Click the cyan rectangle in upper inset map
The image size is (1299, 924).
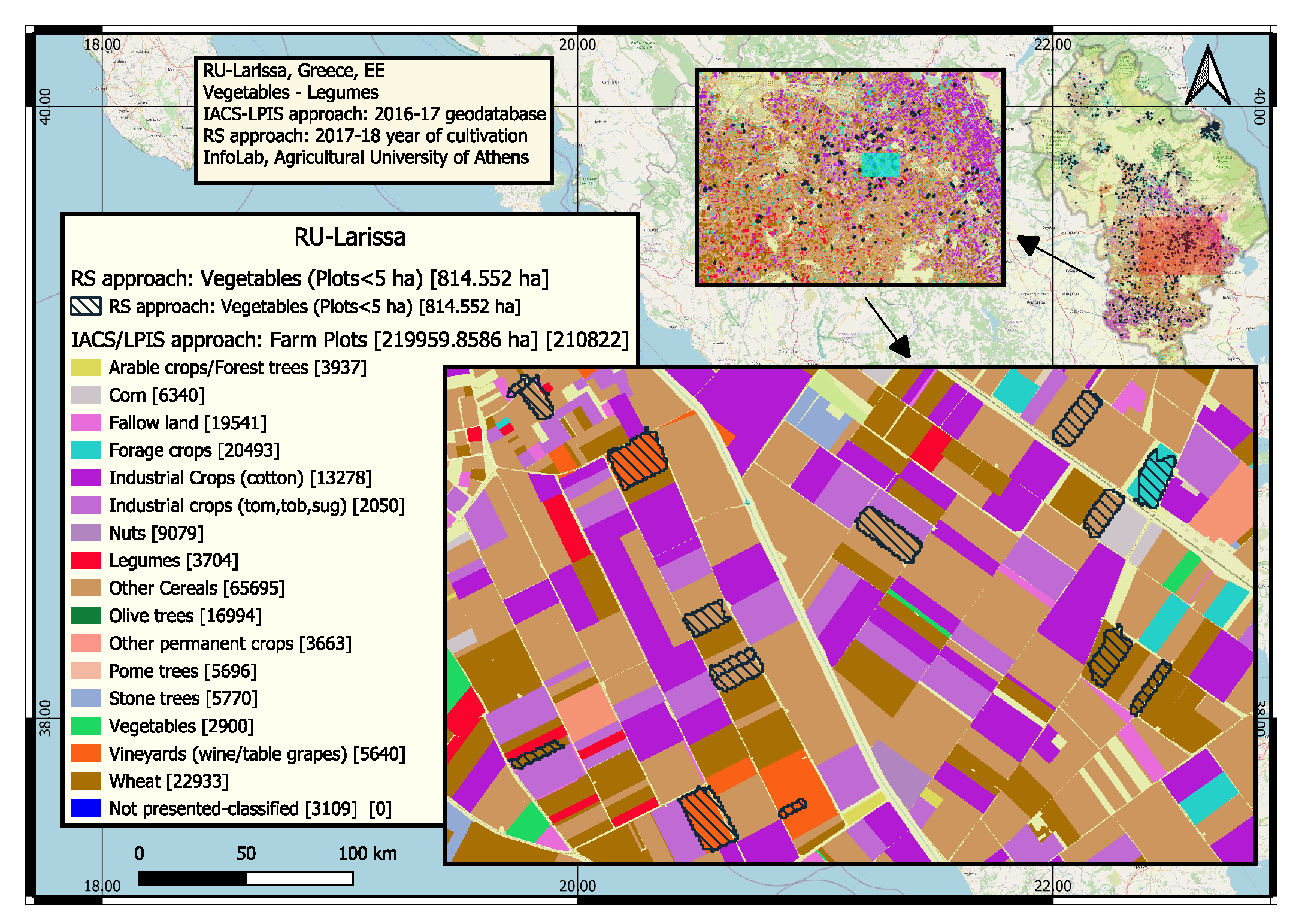(x=880, y=165)
